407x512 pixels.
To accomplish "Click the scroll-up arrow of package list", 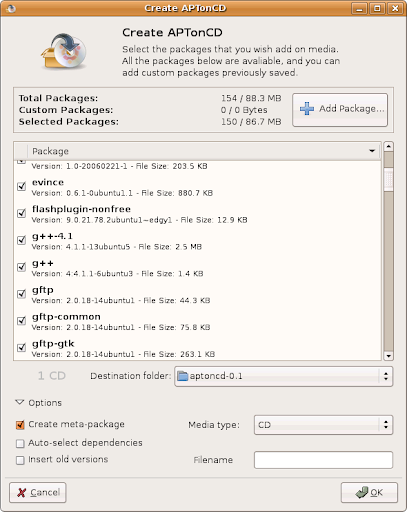I will coord(388,147).
